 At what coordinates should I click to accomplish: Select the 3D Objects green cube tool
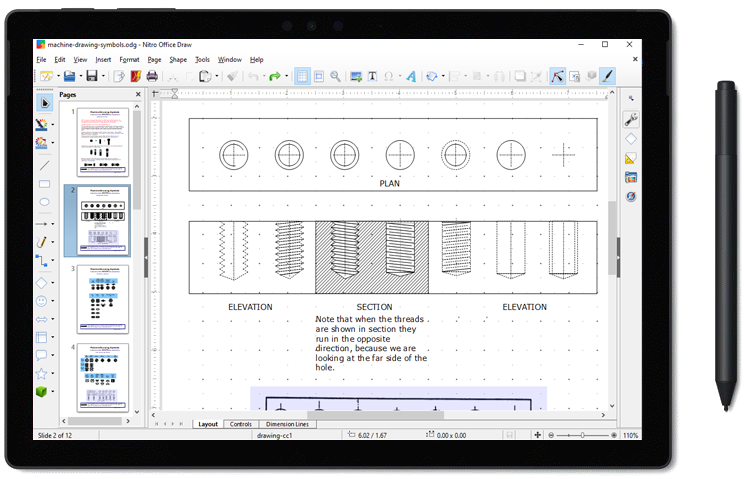pyautogui.click(x=42, y=392)
